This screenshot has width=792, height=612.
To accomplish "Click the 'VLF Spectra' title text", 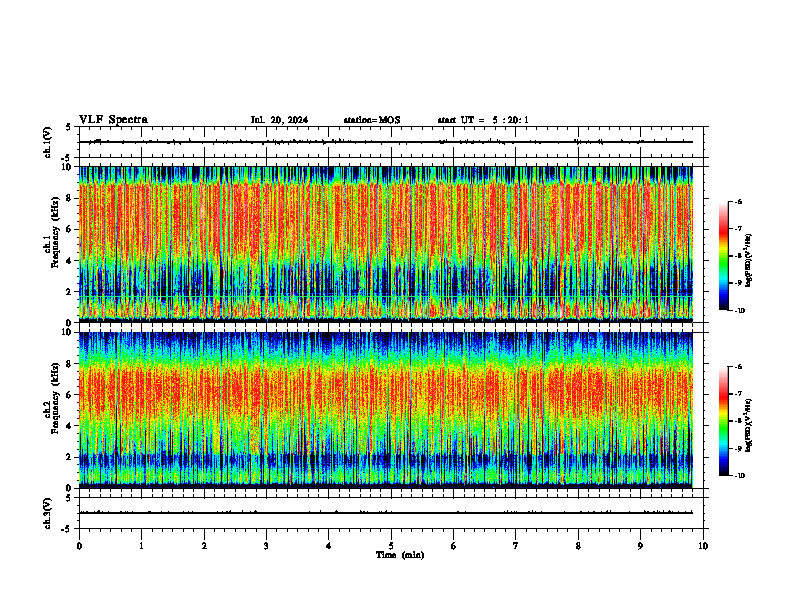I will click(113, 120).
